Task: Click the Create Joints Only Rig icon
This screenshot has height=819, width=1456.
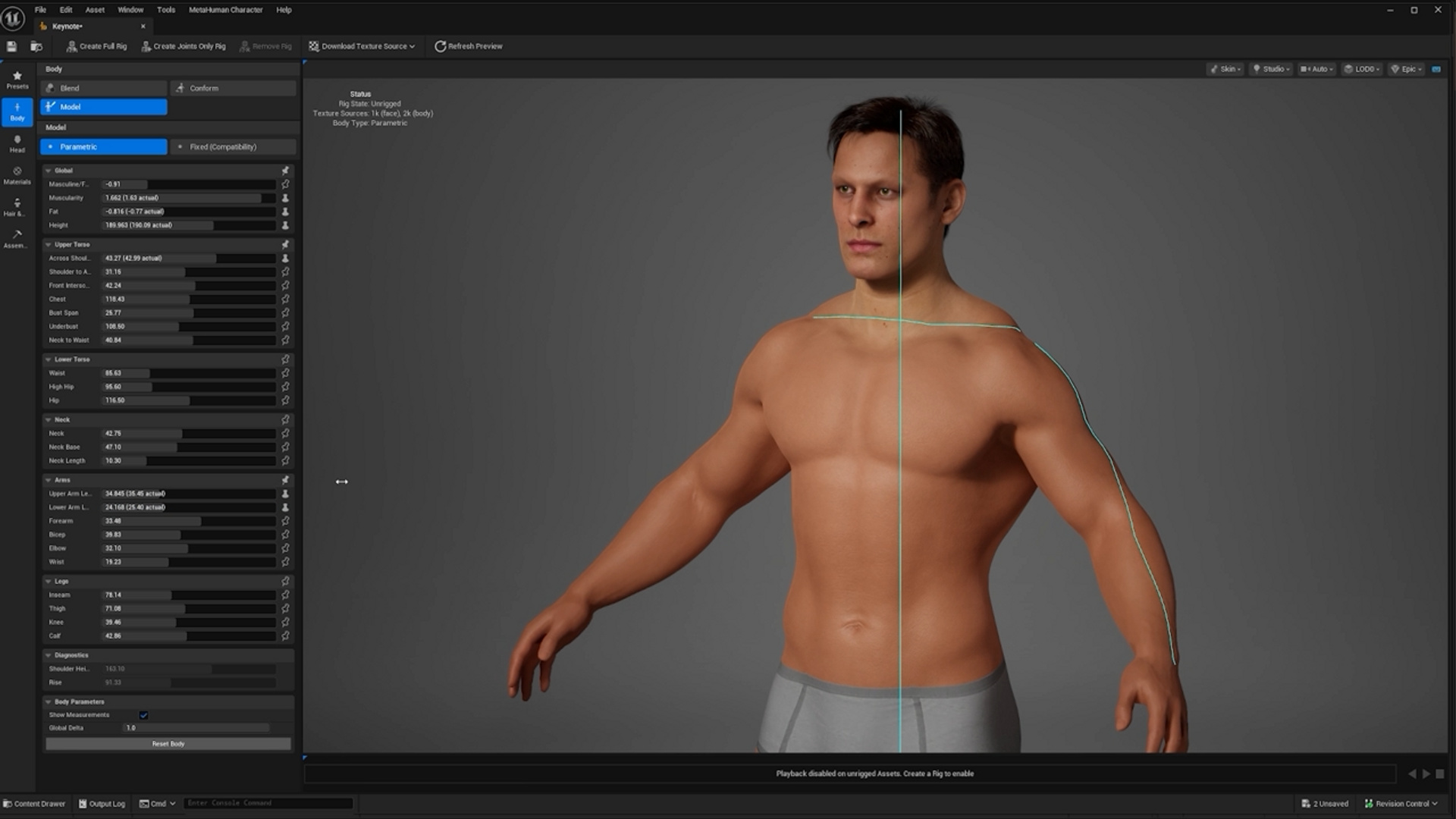Action: [x=145, y=46]
